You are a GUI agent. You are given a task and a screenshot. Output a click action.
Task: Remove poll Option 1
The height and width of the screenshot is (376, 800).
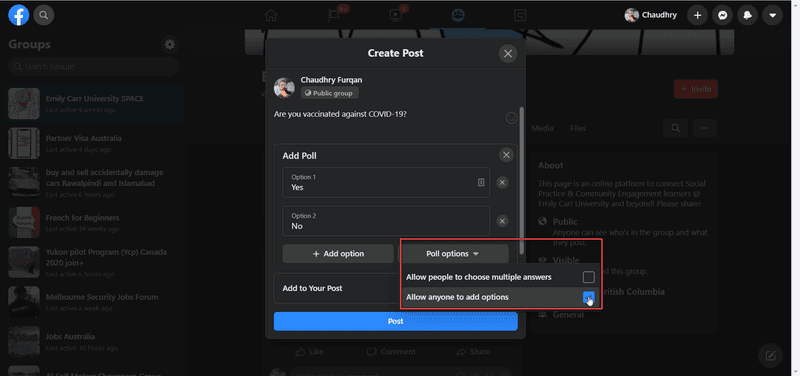(x=503, y=183)
